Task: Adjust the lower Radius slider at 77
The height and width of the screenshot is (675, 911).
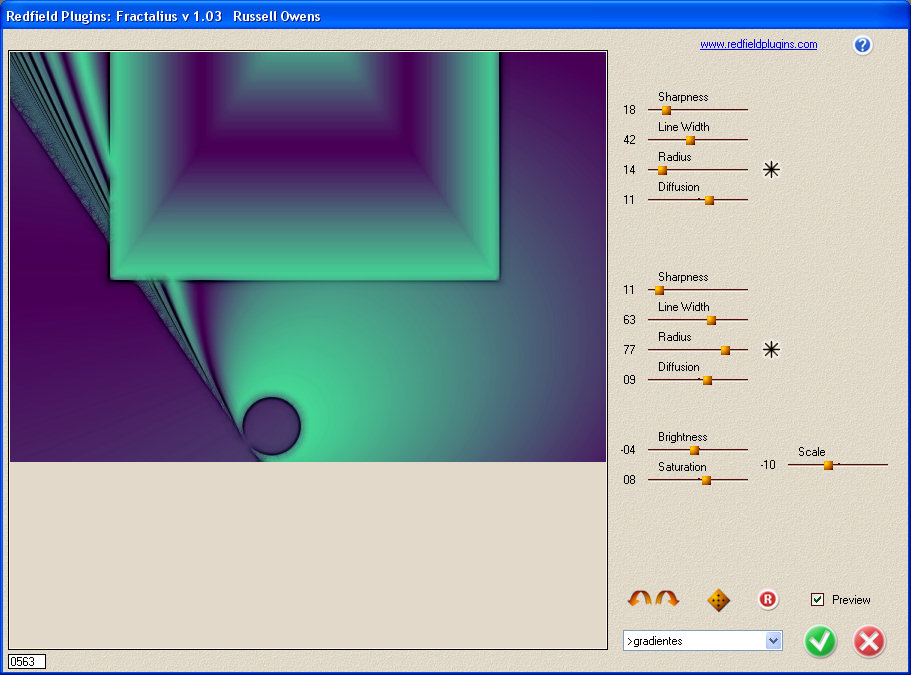Action: pyautogui.click(x=725, y=350)
